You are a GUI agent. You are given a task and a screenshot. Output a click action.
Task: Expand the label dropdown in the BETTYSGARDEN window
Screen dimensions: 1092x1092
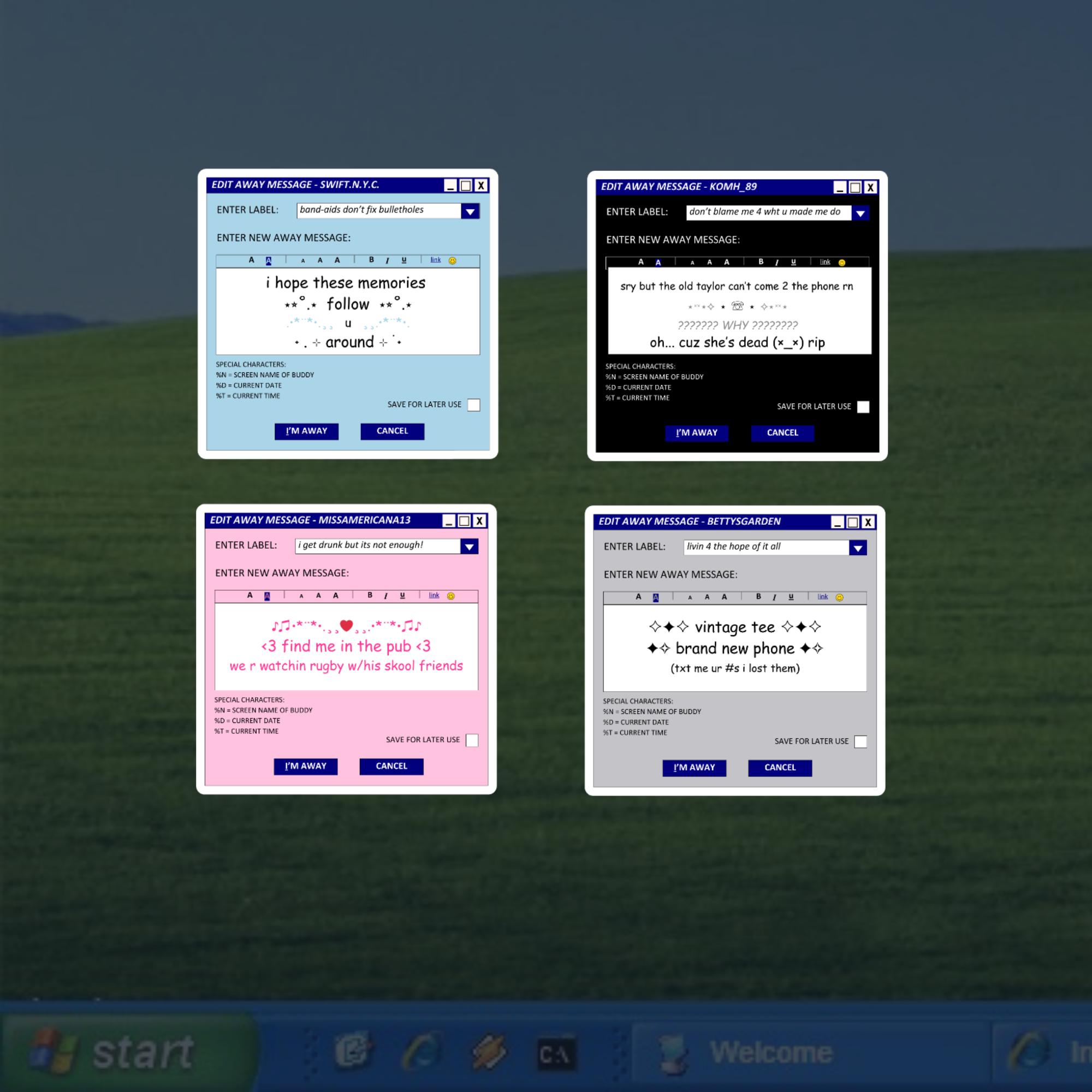(x=857, y=548)
